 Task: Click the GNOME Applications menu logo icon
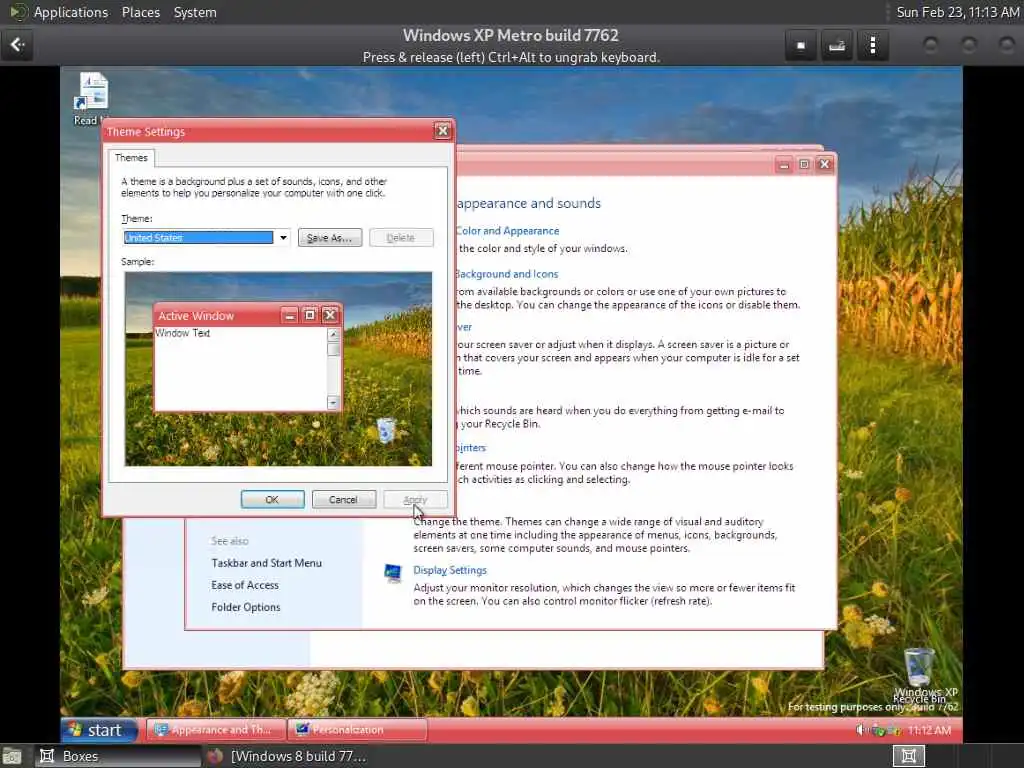tap(18, 12)
